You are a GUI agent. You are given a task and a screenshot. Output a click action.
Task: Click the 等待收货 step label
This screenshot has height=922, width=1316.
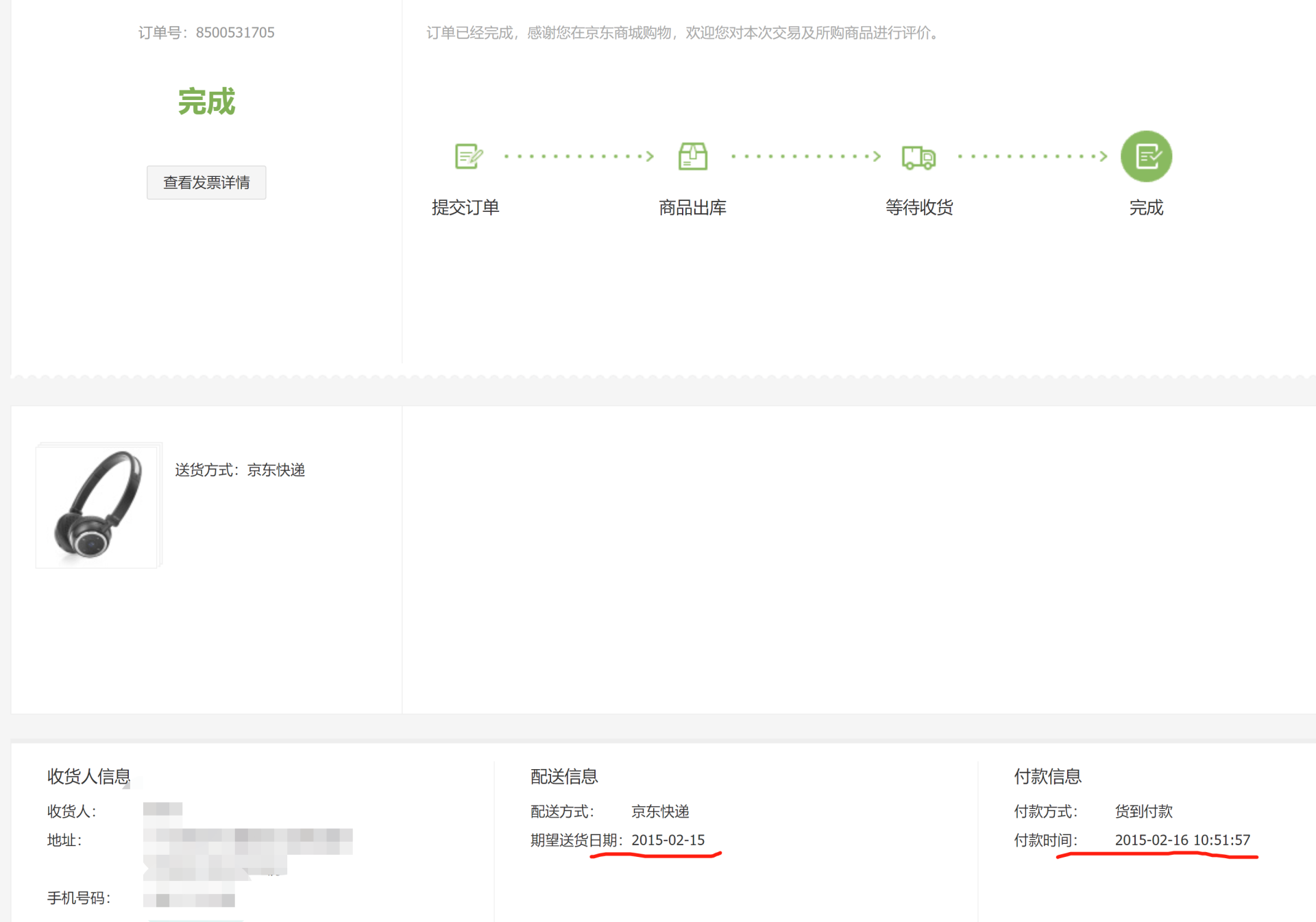tap(919, 208)
